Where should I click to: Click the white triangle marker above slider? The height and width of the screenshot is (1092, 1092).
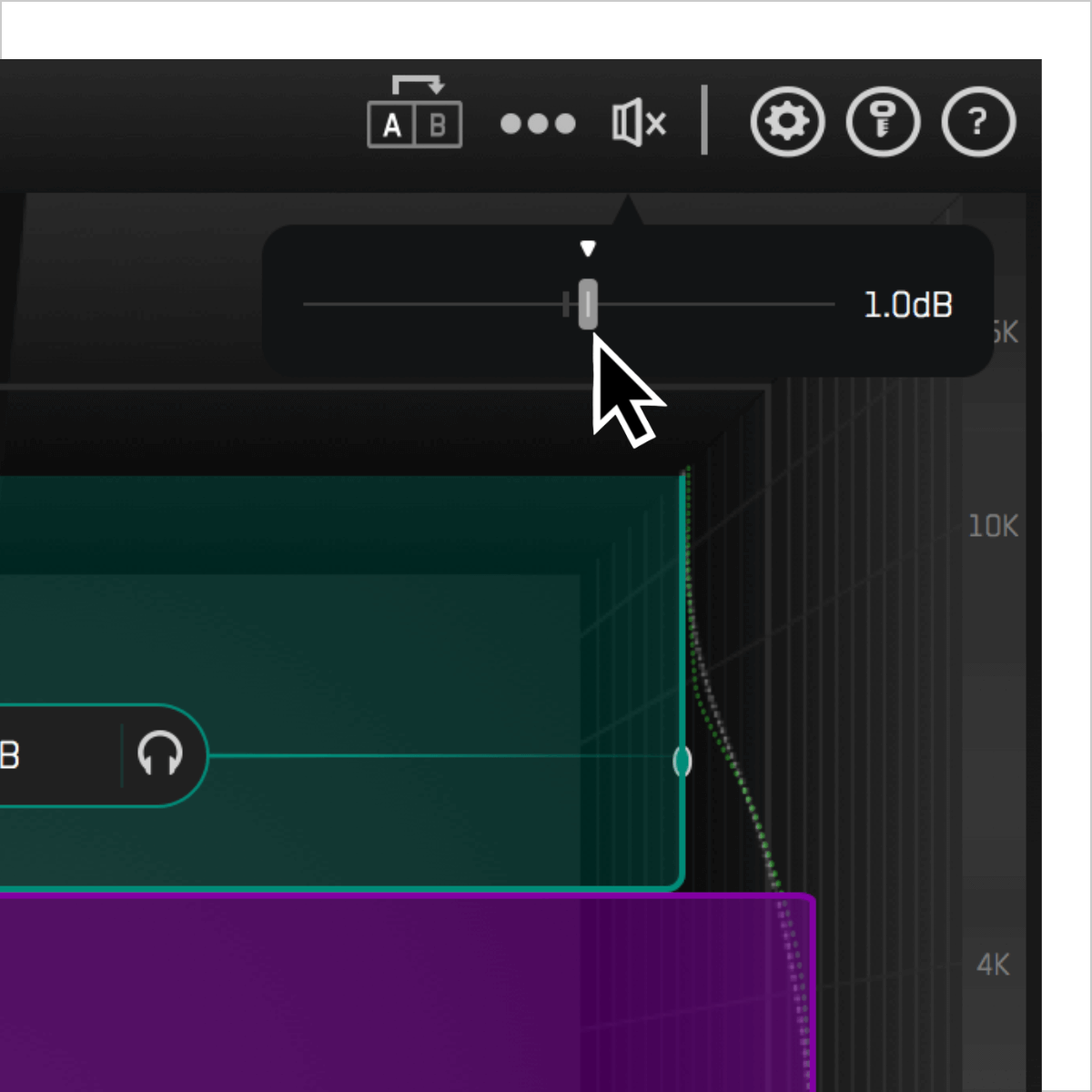coord(588,248)
